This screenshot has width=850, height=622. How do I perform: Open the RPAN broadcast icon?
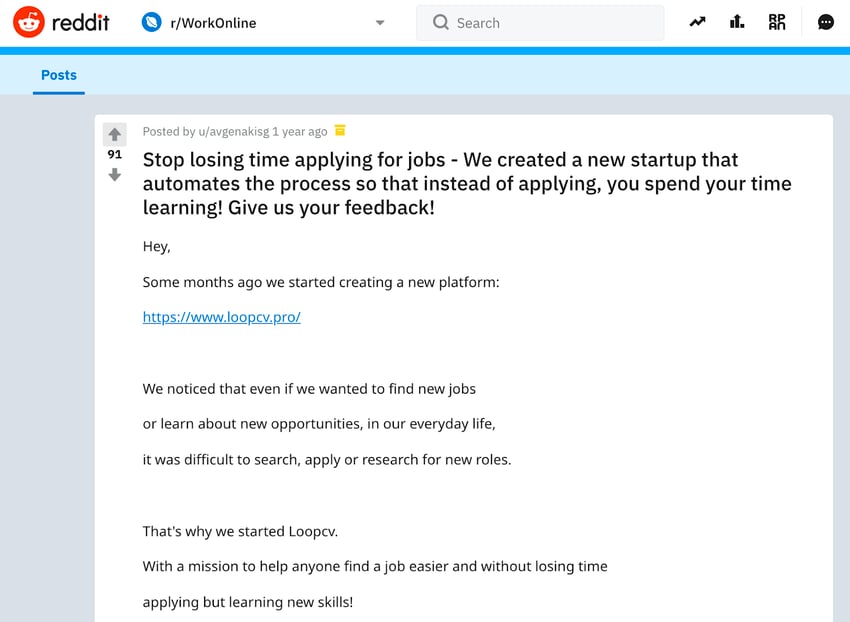pyautogui.click(x=777, y=22)
